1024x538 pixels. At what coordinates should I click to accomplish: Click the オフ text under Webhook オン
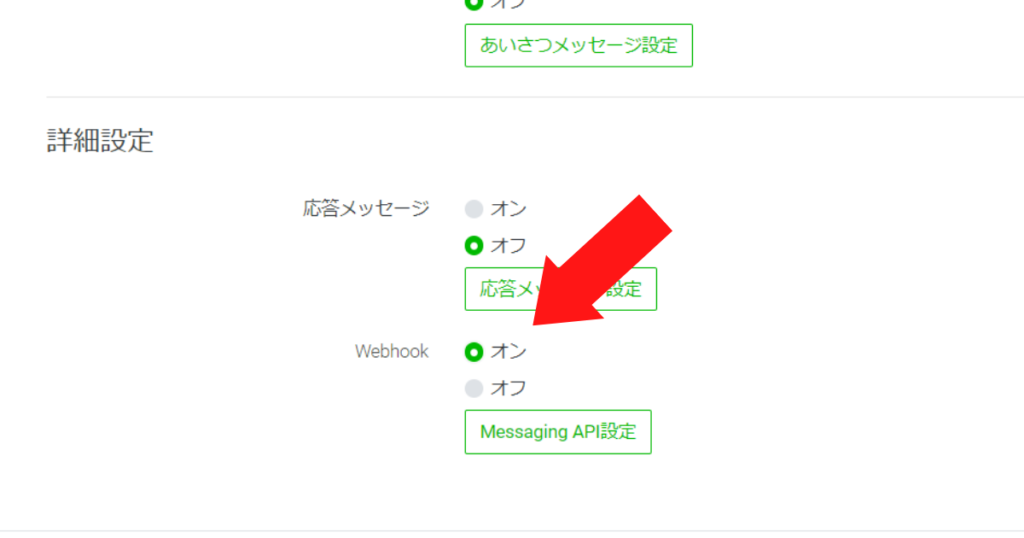point(509,388)
